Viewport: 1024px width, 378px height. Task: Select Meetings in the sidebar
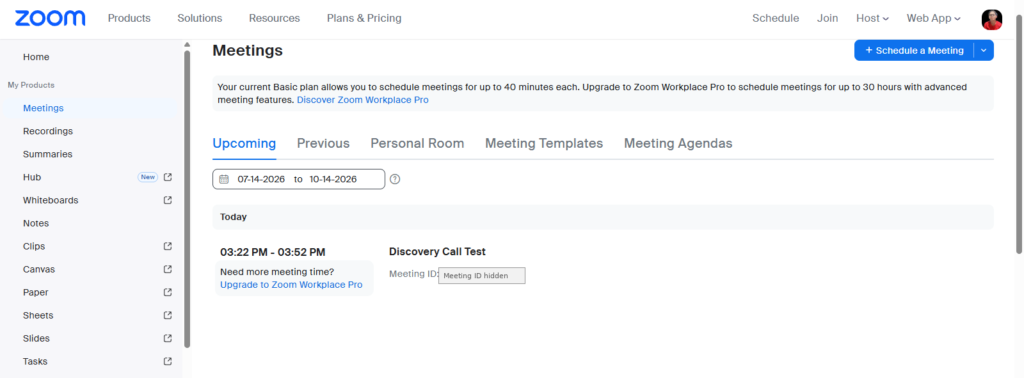[x=43, y=108]
